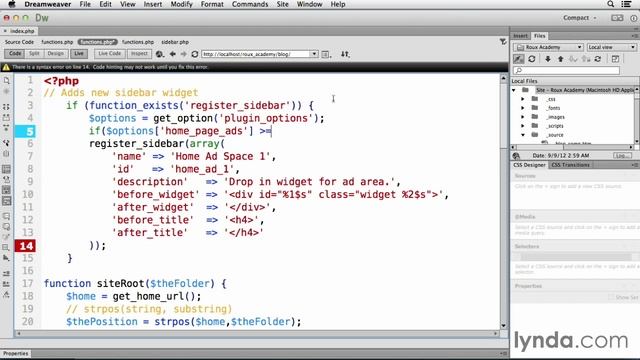Image resolution: width=640 pixels, height=360 pixels.
Task: Show Source Code related file
Action: [x=19, y=42]
